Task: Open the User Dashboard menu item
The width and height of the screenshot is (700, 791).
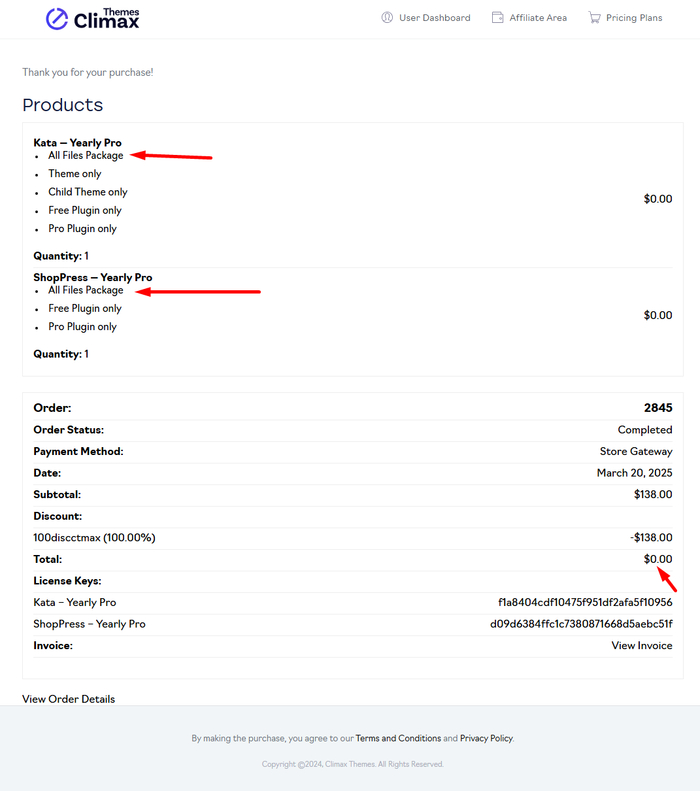Action: tap(434, 18)
